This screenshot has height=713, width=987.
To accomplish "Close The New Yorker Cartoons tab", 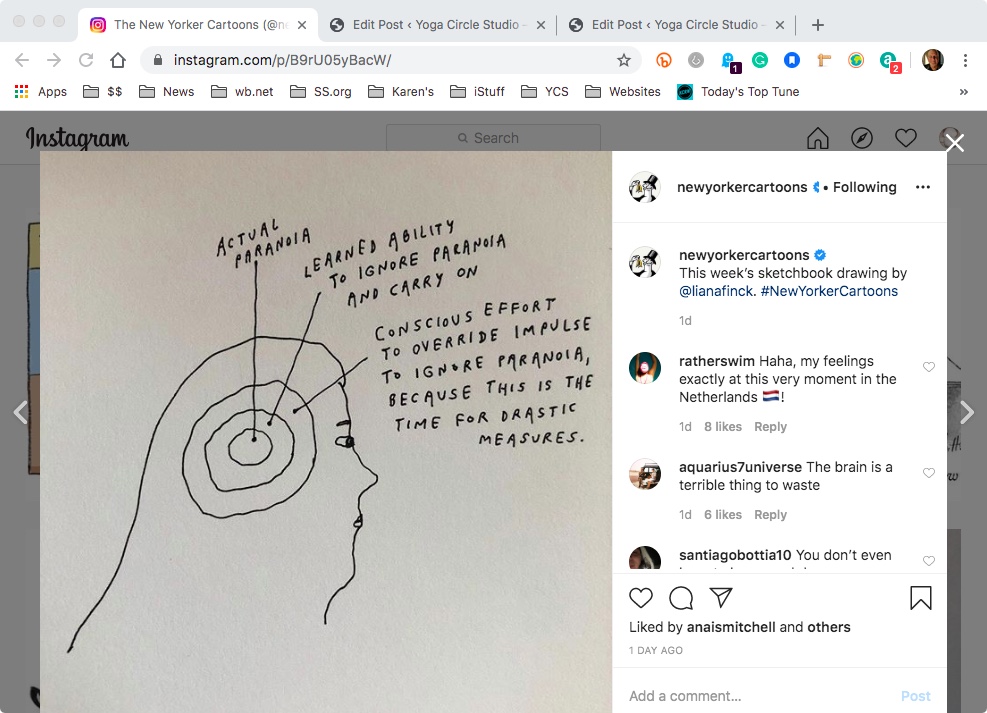I will point(302,25).
